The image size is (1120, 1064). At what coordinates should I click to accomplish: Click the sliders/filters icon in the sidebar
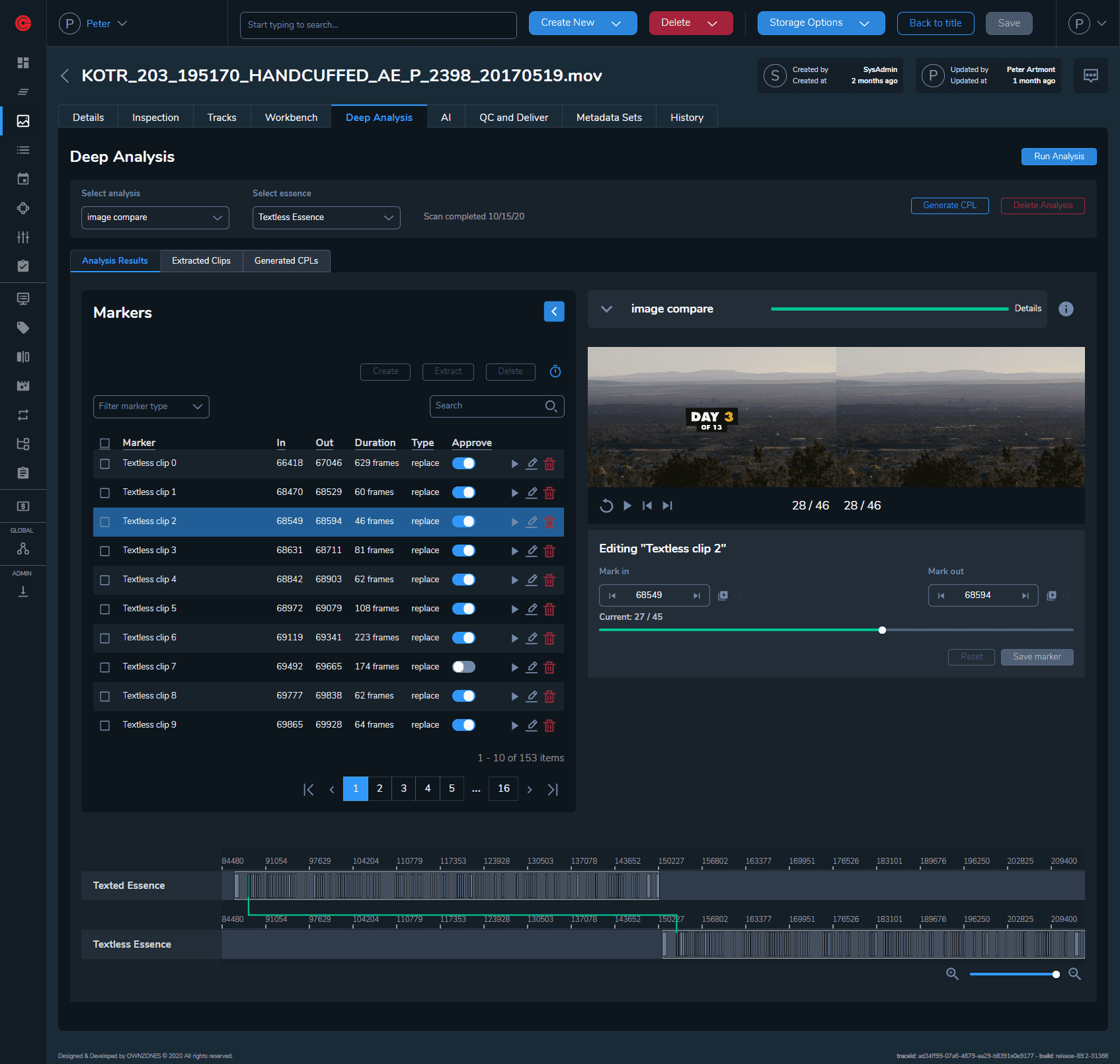23,237
